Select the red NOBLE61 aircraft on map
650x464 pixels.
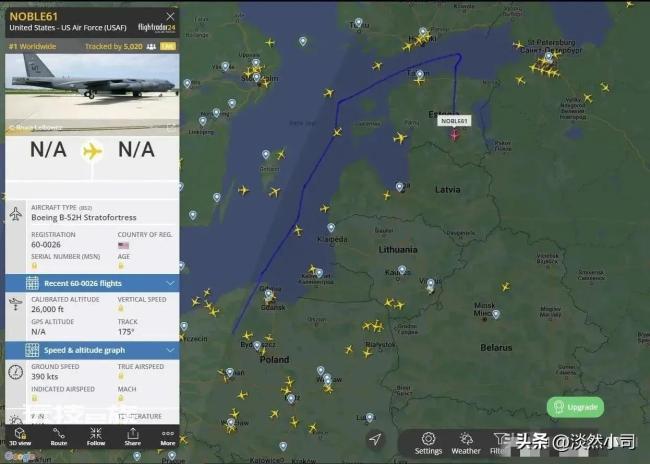click(x=454, y=135)
